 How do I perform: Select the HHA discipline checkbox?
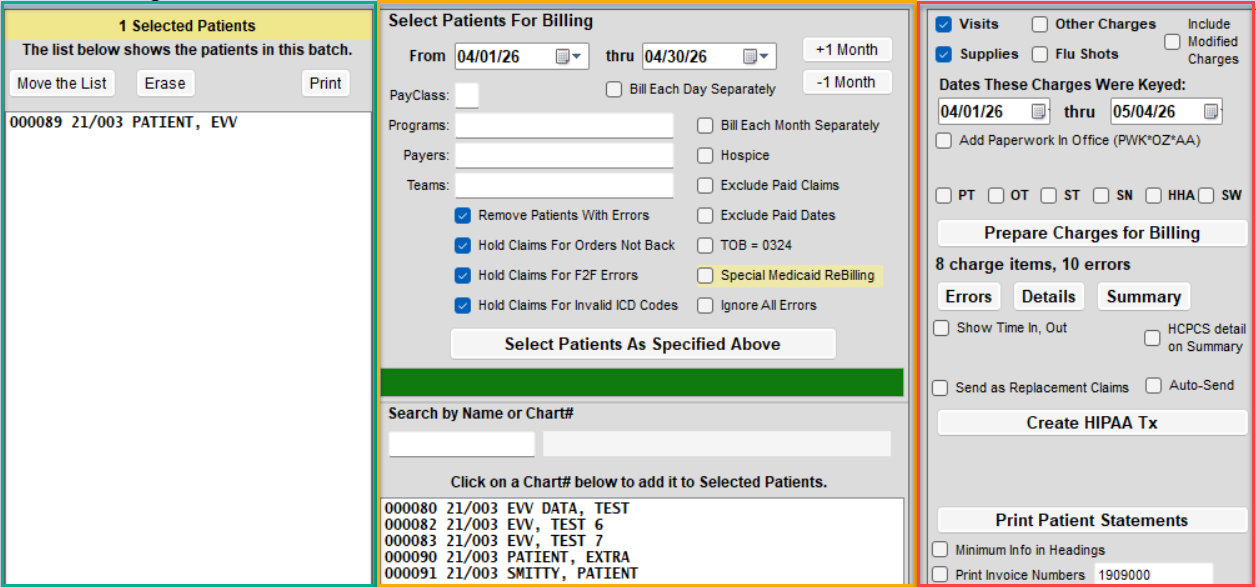tap(1153, 195)
